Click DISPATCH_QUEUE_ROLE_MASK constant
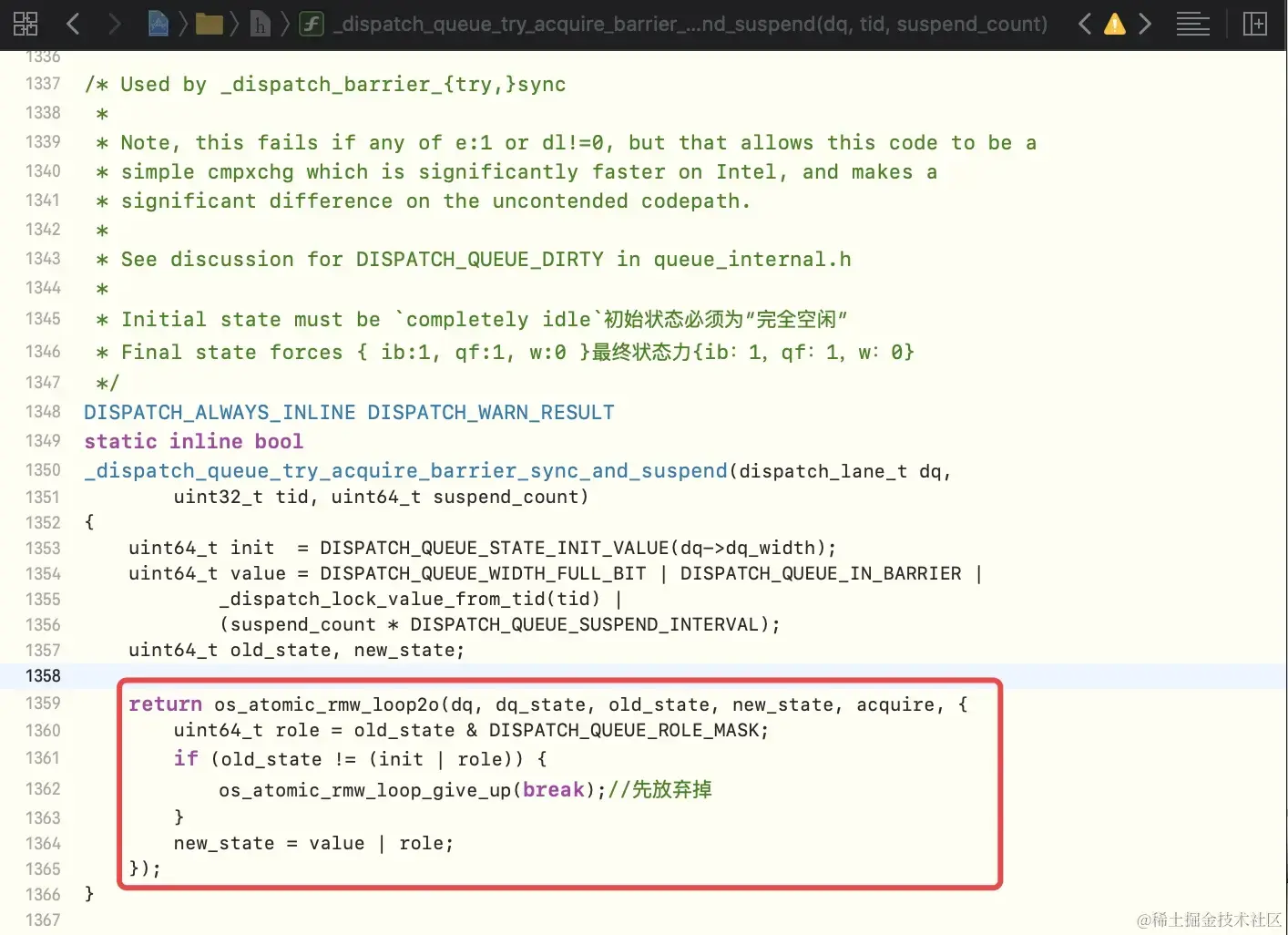The height and width of the screenshot is (935, 1288). 625,730
